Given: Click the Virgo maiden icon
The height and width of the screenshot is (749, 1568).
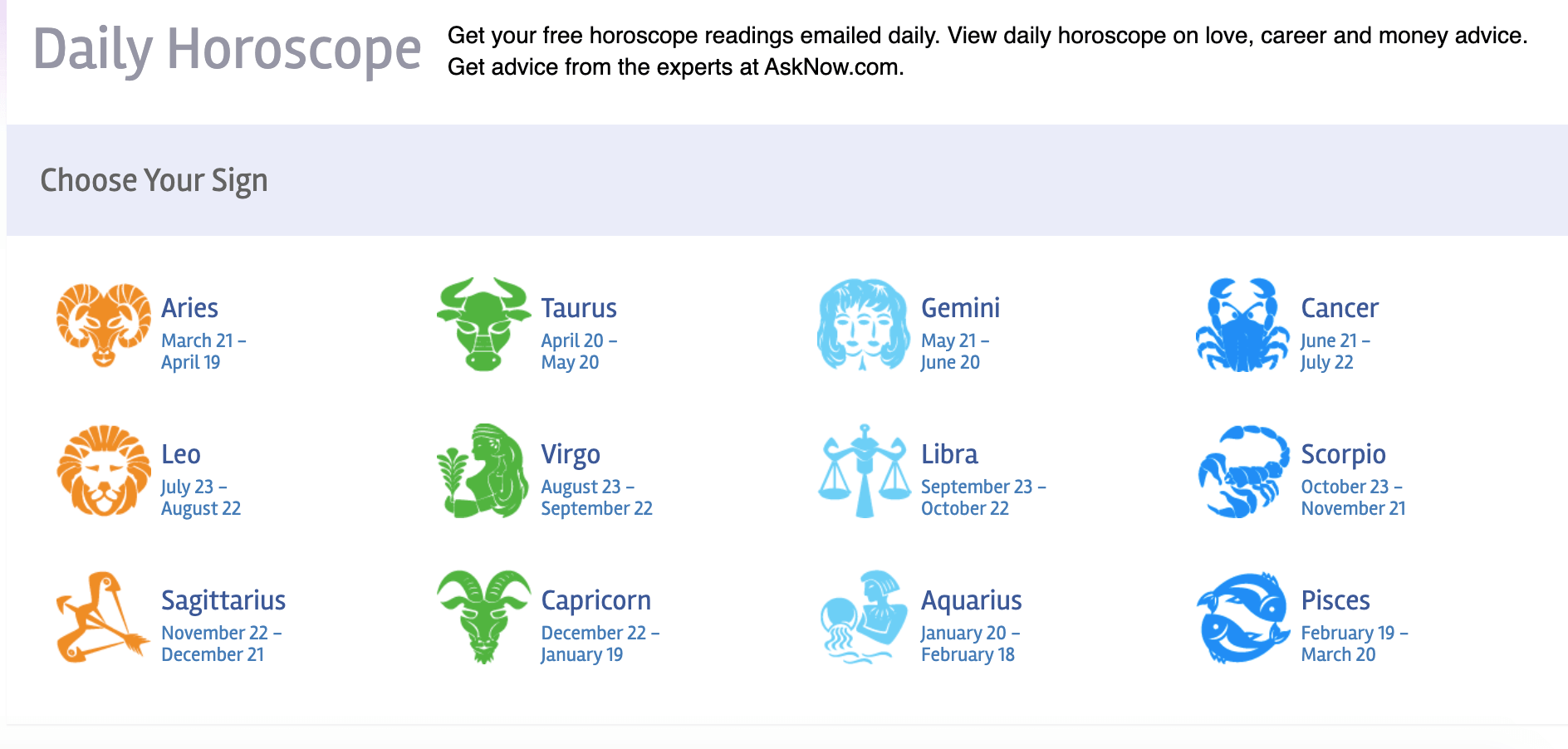Looking at the screenshot, I should tap(483, 472).
